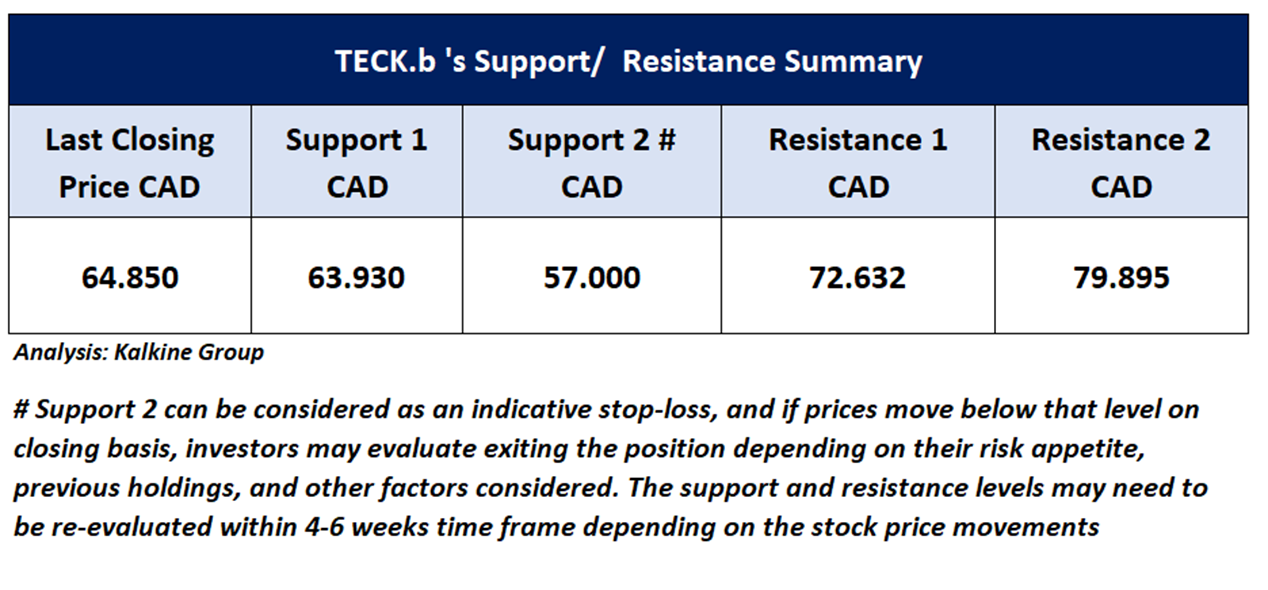
Task: Click the hash symbol starting the footnote
Action: point(22,409)
